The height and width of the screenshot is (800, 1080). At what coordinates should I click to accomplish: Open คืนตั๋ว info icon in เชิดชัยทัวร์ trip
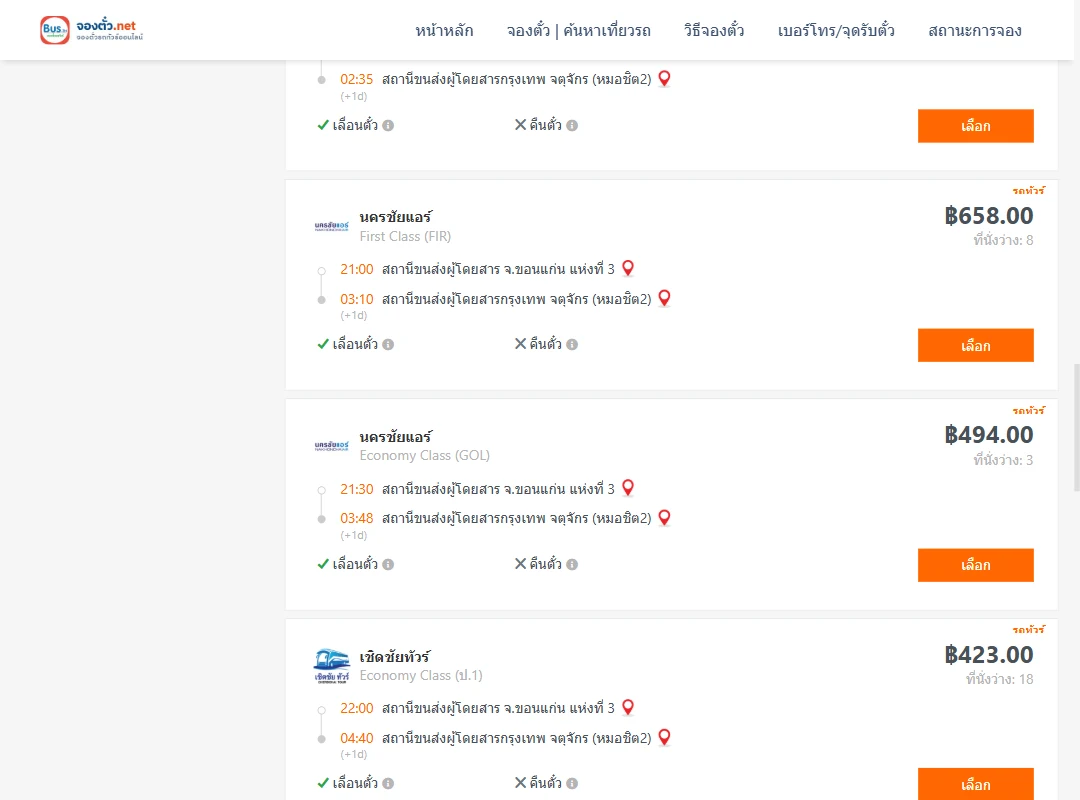(572, 783)
